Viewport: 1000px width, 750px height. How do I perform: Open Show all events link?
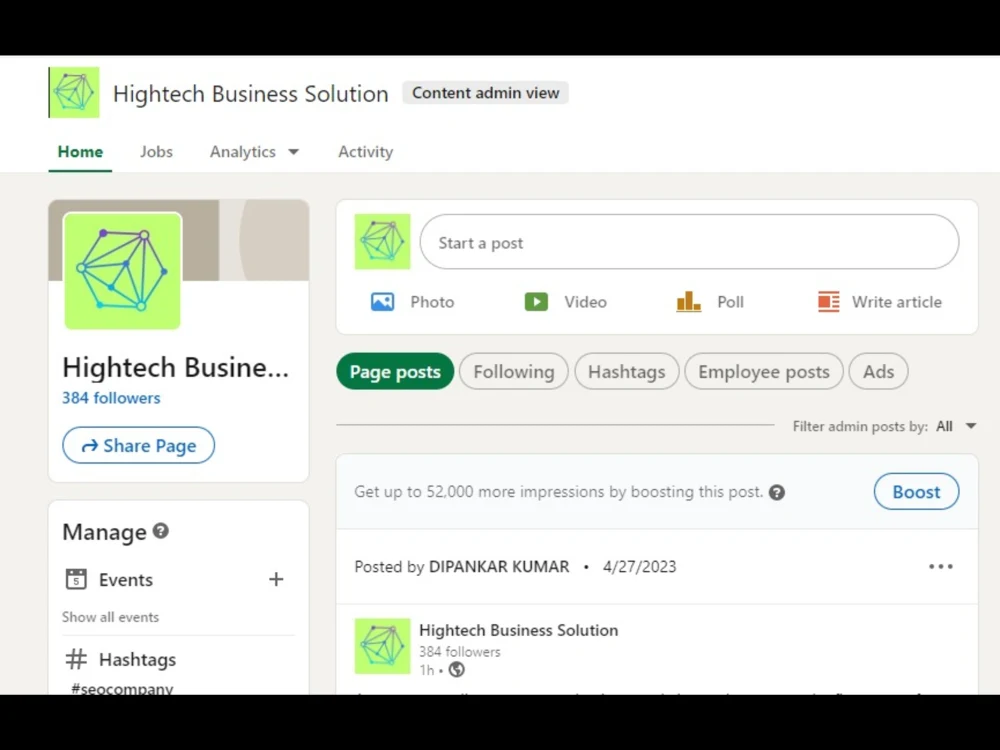pyautogui.click(x=110, y=617)
